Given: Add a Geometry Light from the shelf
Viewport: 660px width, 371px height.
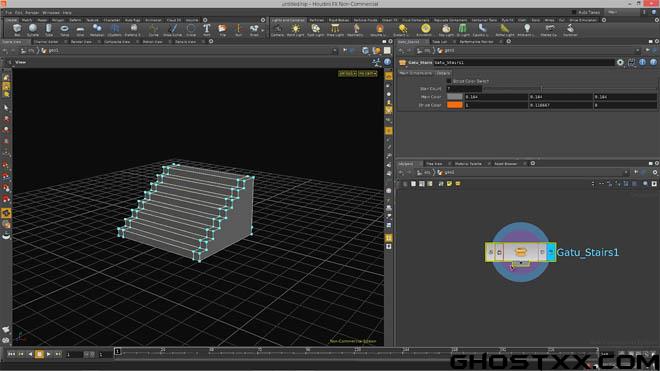Looking at the screenshot, I should [x=356, y=29].
